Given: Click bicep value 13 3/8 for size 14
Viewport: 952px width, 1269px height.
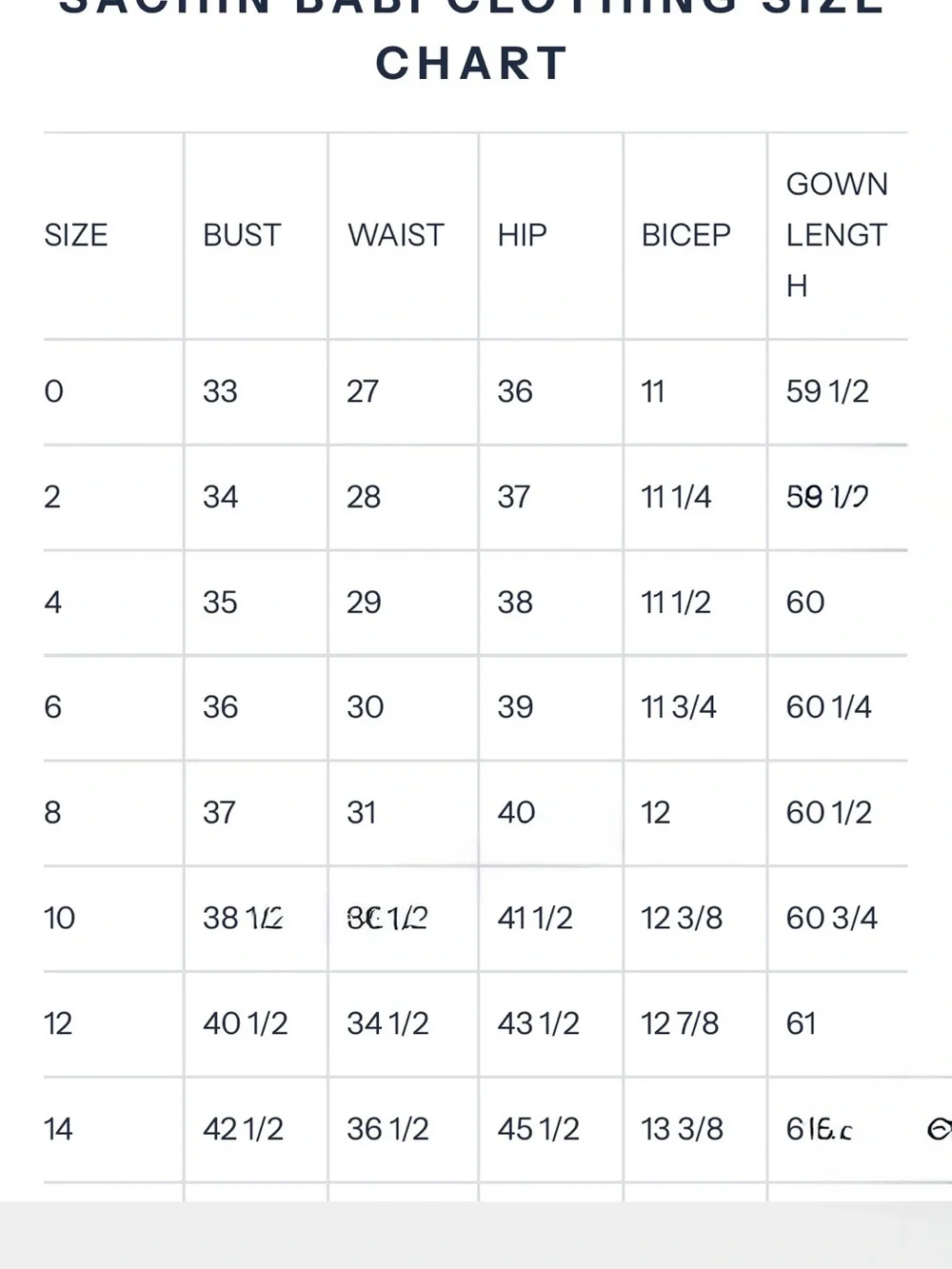Looking at the screenshot, I should coord(682,1130).
